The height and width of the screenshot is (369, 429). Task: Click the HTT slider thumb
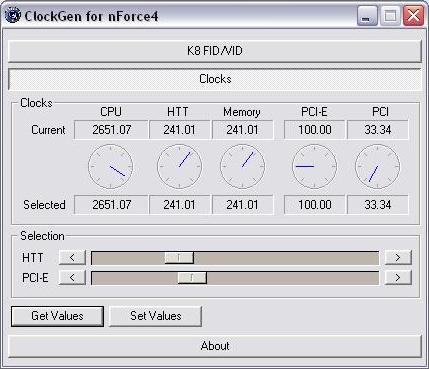[x=179, y=258]
